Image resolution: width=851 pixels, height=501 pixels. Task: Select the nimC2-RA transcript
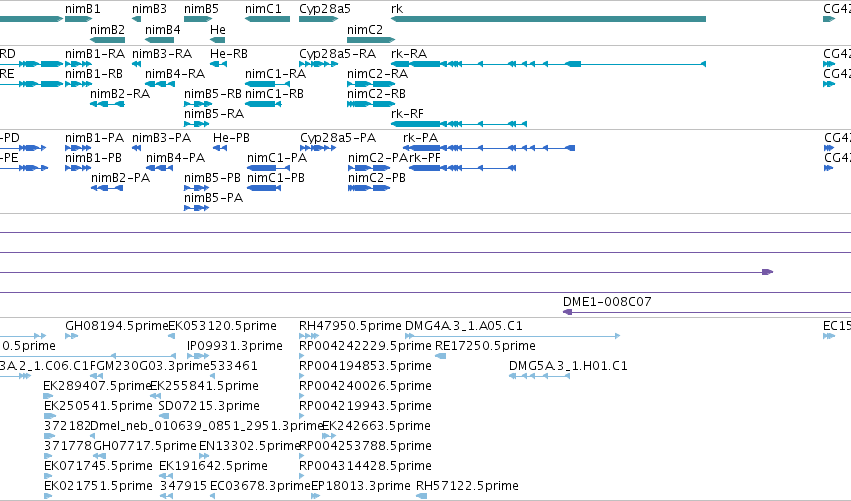pyautogui.click(x=371, y=84)
